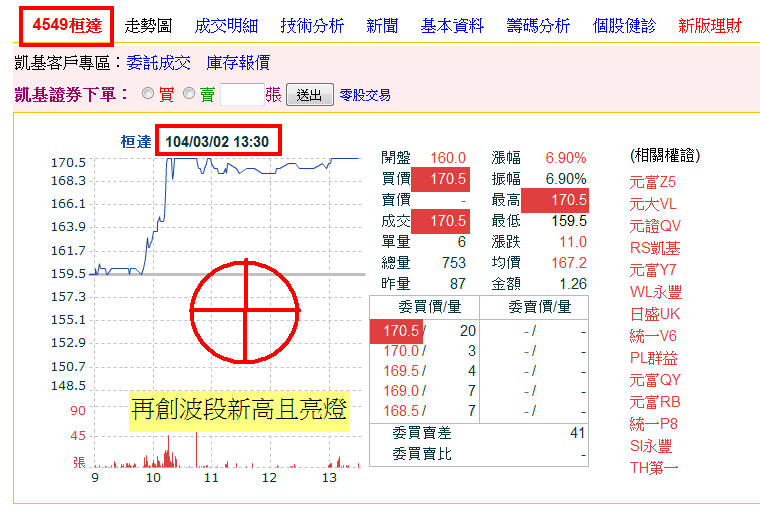The height and width of the screenshot is (512, 760).
Task: Switch to the 走勢圖 tab
Action: pyautogui.click(x=148, y=26)
